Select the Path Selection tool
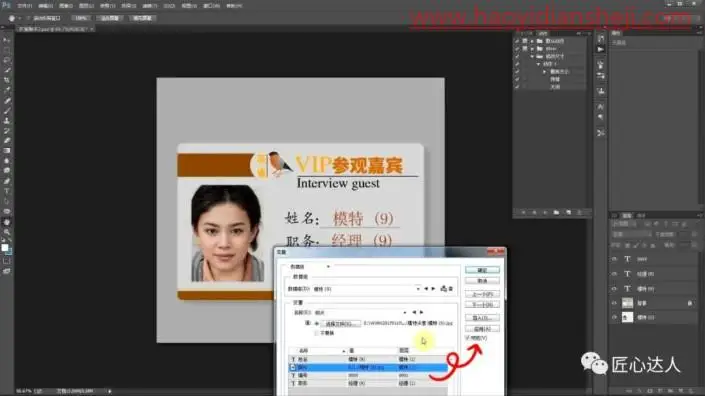This screenshot has height=396, width=705. [x=7, y=201]
